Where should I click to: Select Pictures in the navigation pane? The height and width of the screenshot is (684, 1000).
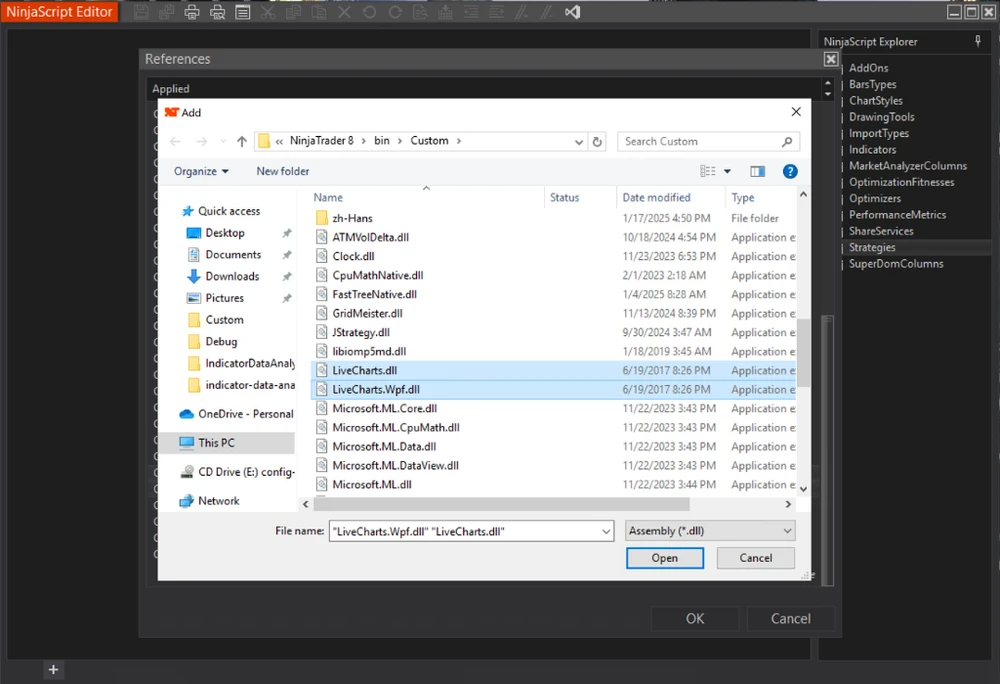[x=224, y=298]
